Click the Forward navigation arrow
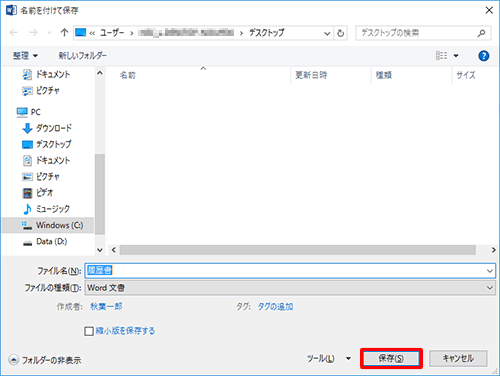500x376 pixels. click(33, 33)
